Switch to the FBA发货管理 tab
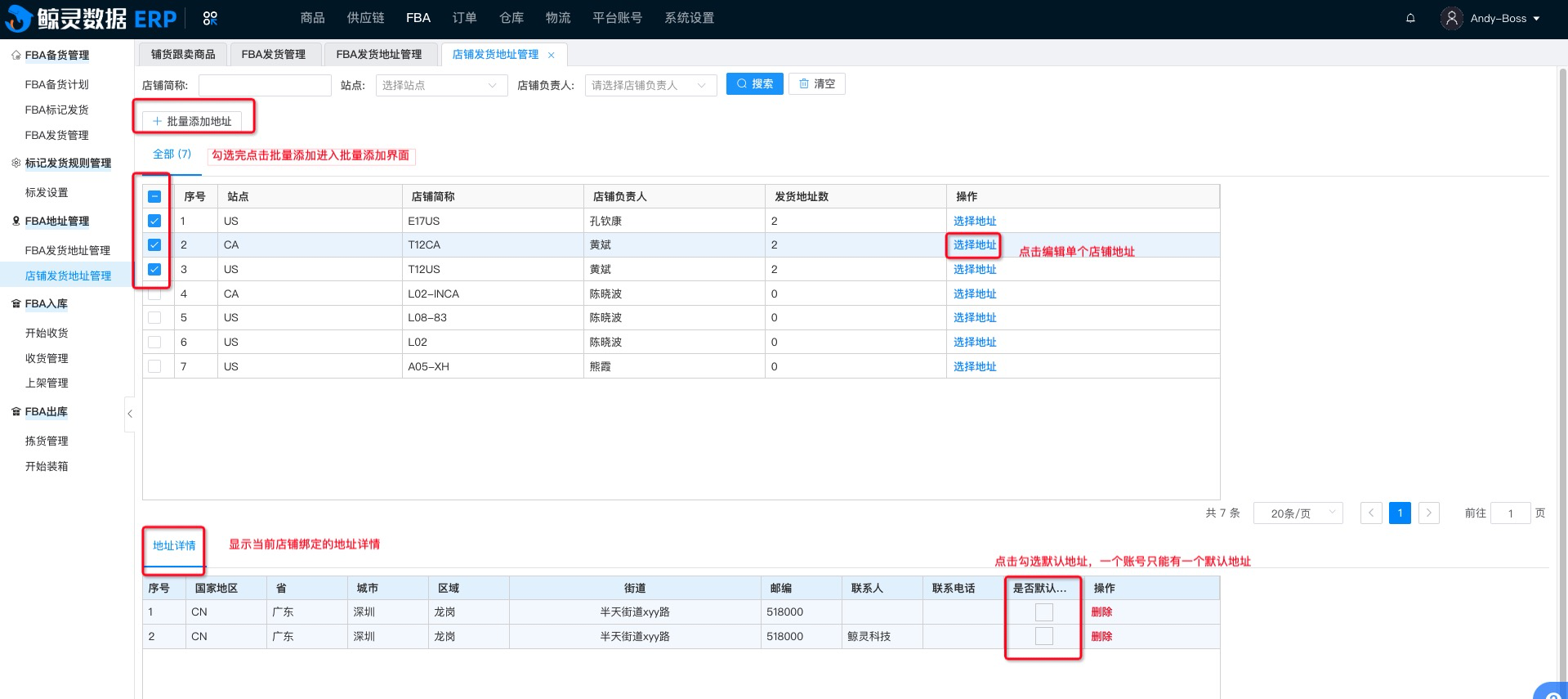The width and height of the screenshot is (1568, 699). pos(274,55)
